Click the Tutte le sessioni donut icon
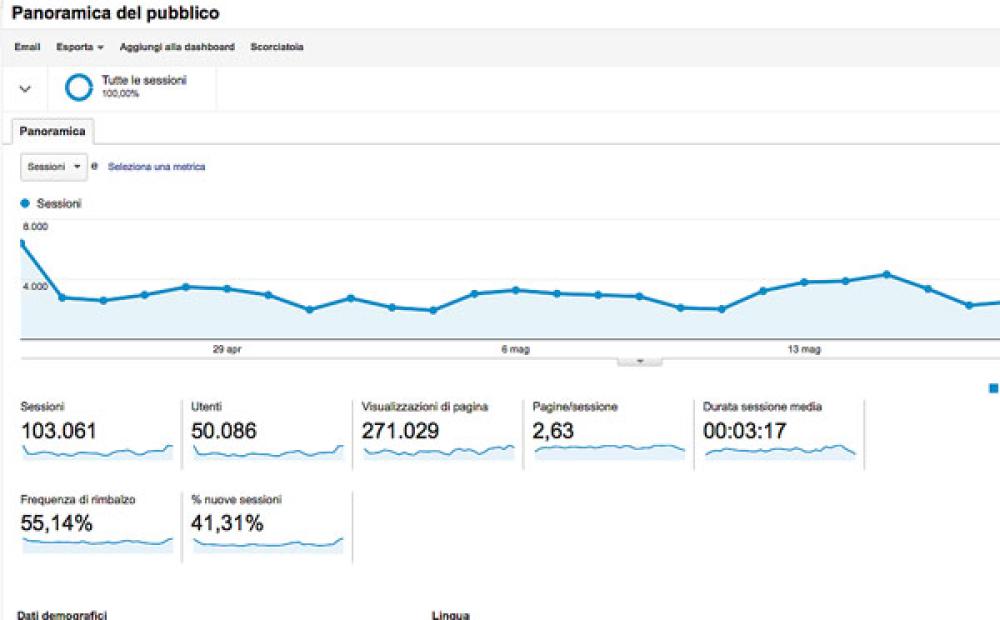This screenshot has height=620, width=1000. pyautogui.click(x=79, y=87)
